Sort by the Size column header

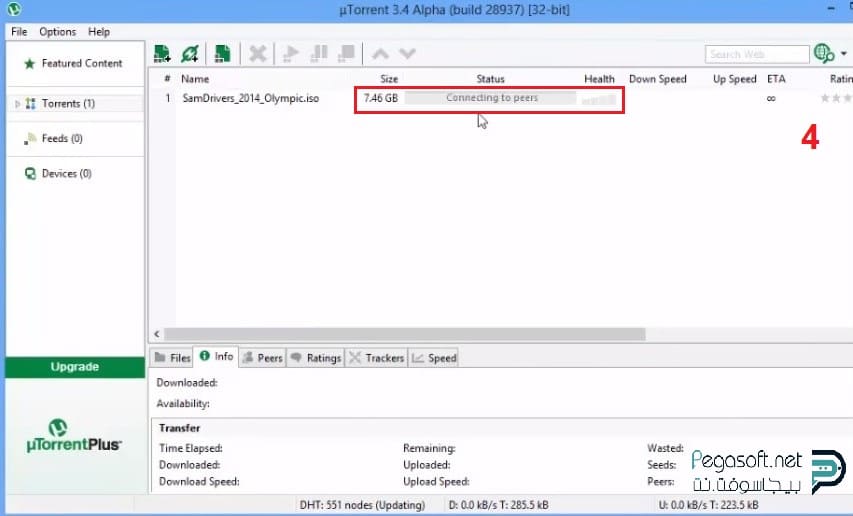[x=389, y=79]
